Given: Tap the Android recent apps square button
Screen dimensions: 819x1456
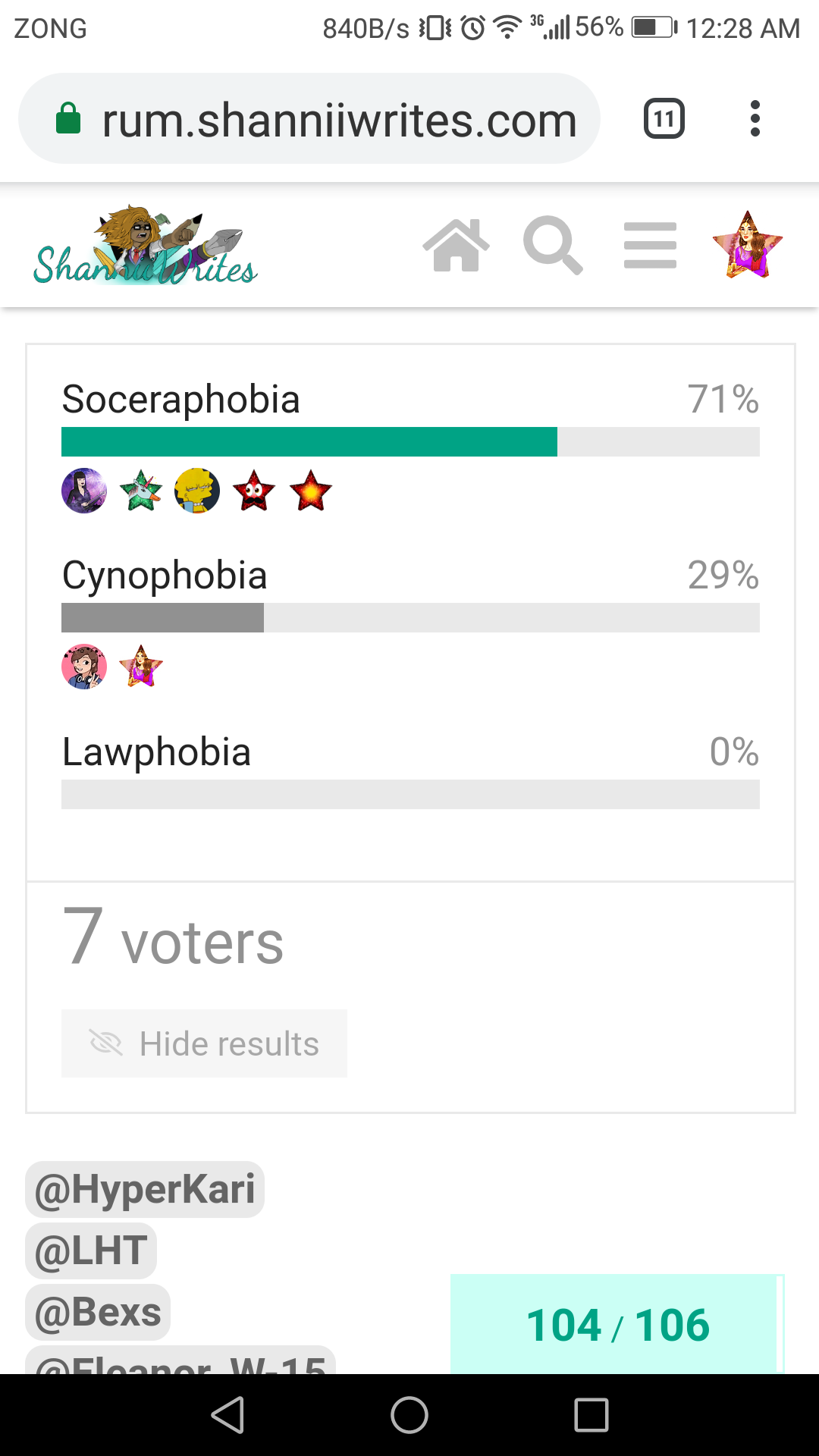Looking at the screenshot, I should [x=591, y=1415].
